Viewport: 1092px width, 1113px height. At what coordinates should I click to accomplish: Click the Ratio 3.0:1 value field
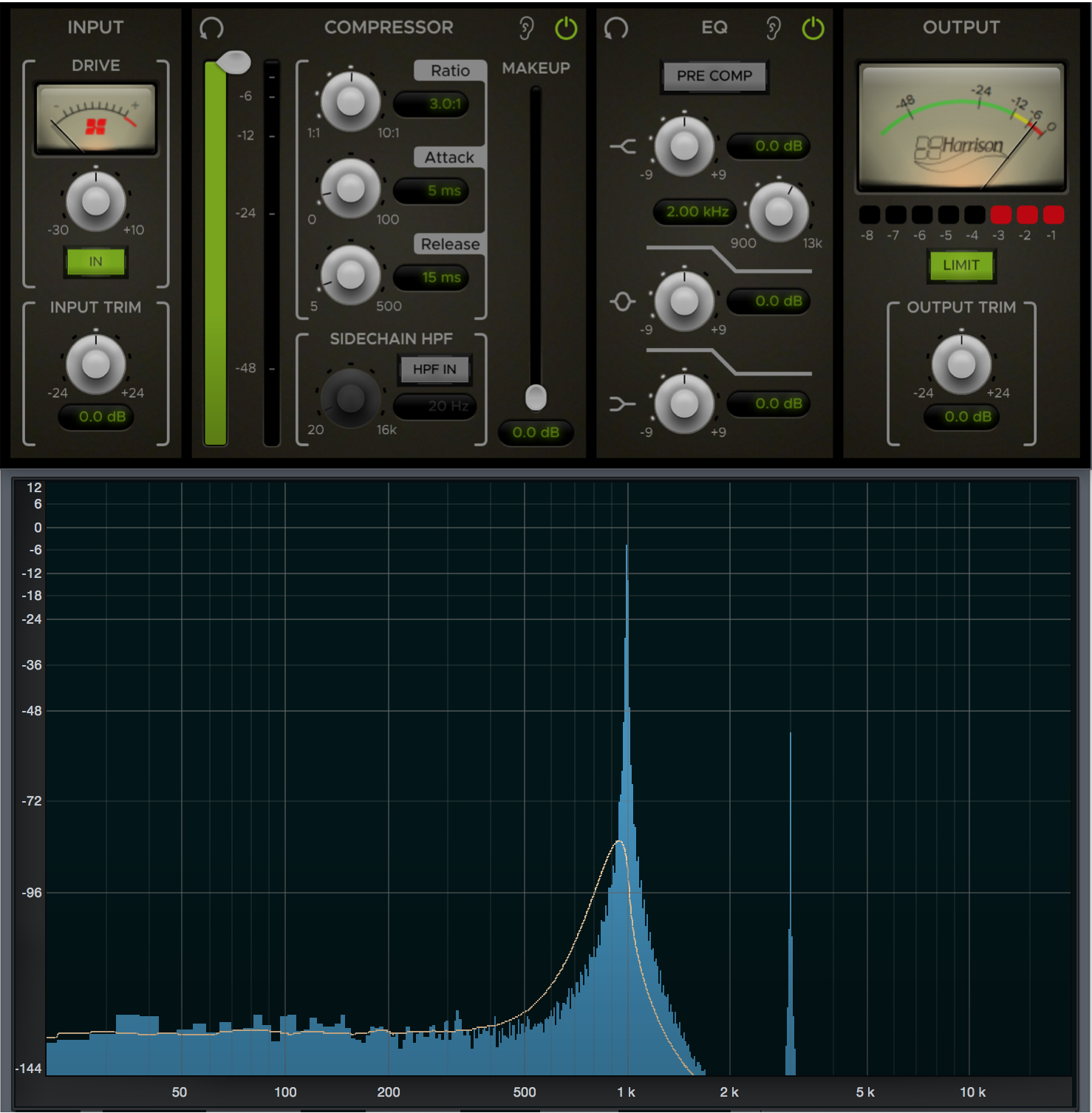point(431,104)
